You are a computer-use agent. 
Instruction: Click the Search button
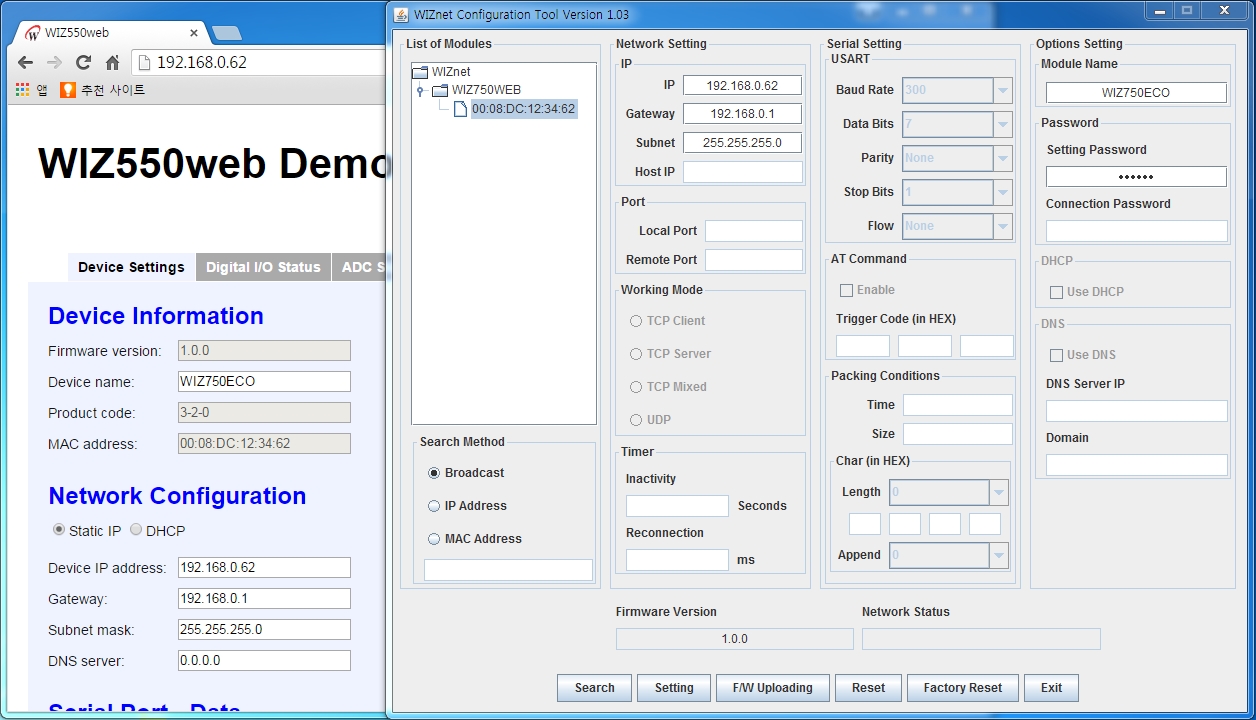click(x=594, y=688)
